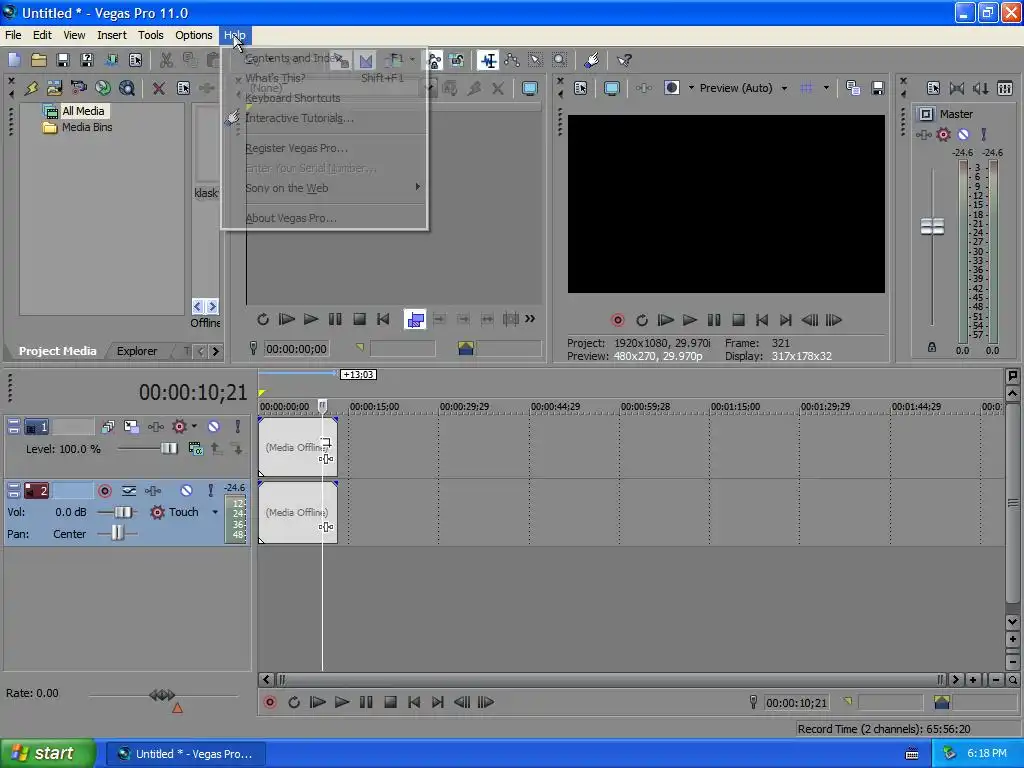Image resolution: width=1024 pixels, height=768 pixels.
Task: Expand the Sony on the Web submenu
Action: (324, 188)
